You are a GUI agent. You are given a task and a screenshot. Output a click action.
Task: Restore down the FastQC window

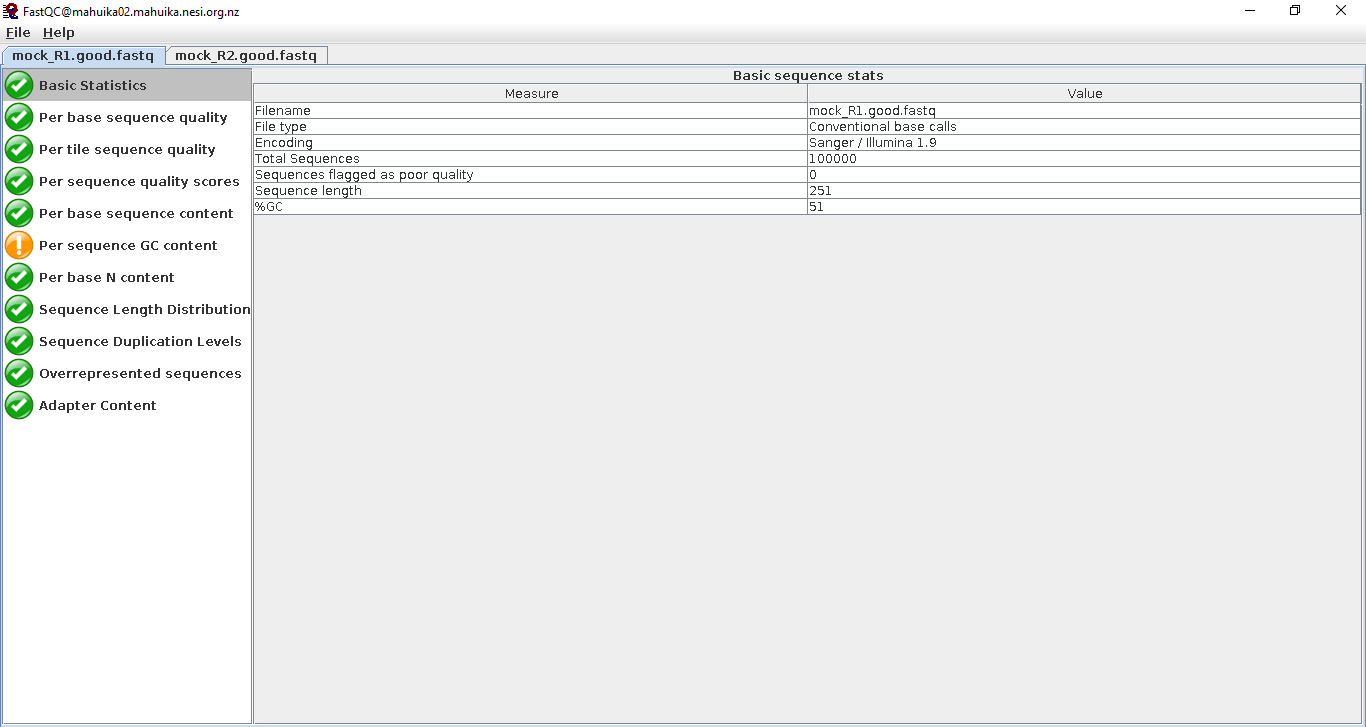point(1295,11)
